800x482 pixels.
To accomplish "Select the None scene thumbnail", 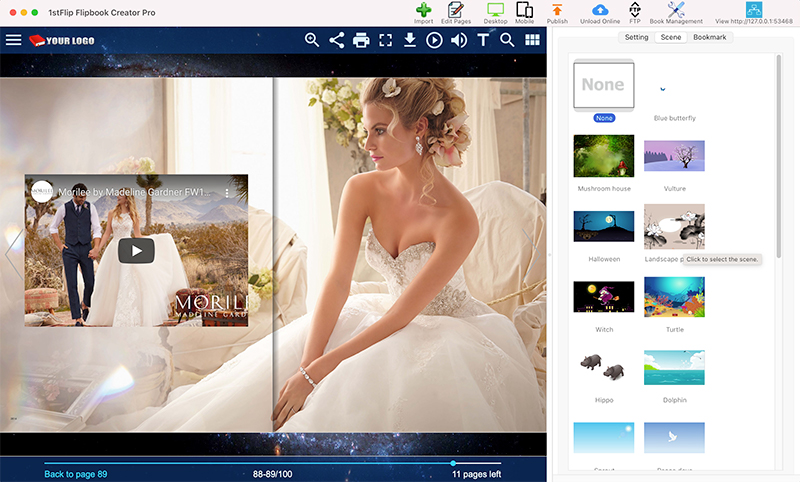I will (x=604, y=85).
